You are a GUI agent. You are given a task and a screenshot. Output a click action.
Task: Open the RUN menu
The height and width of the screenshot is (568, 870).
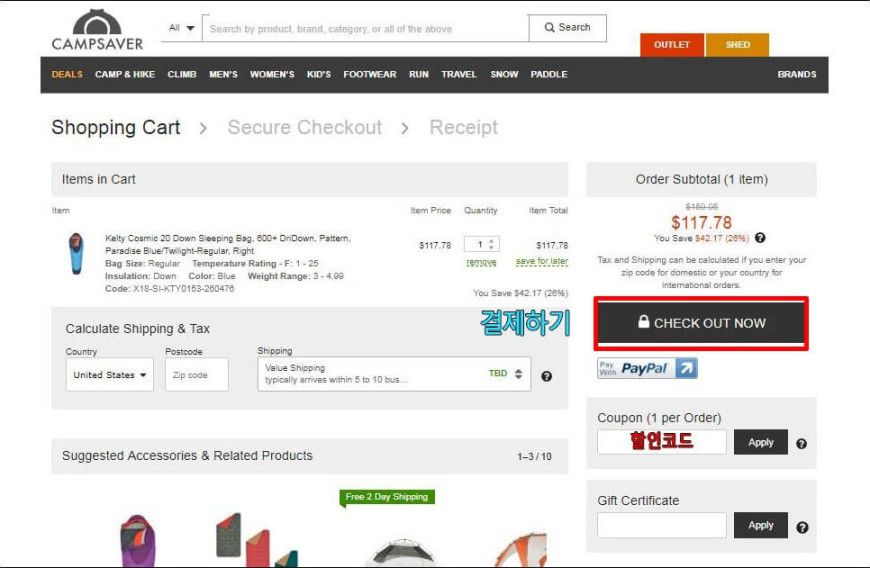[x=419, y=74]
